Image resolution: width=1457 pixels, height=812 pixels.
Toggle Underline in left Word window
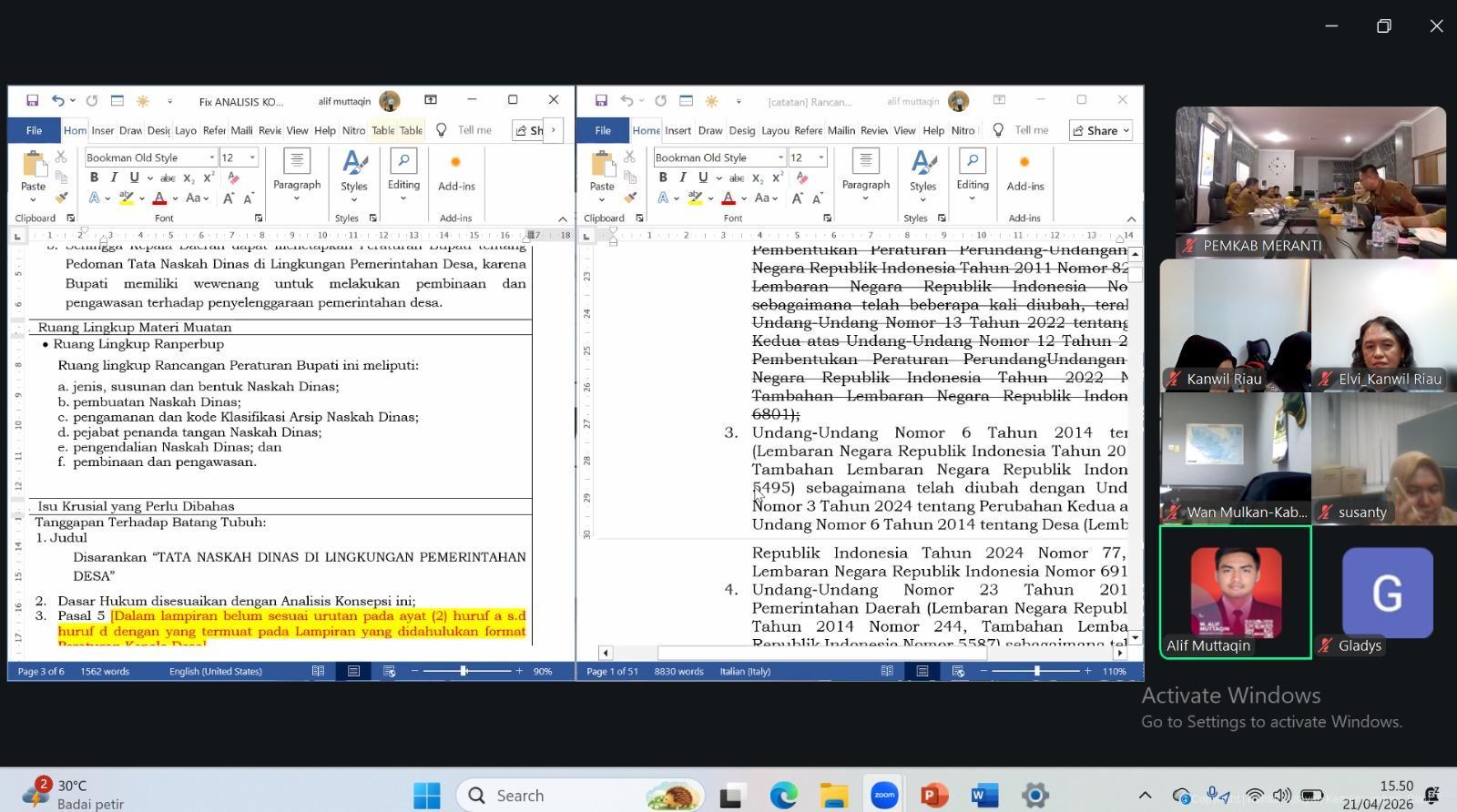pyautogui.click(x=134, y=178)
